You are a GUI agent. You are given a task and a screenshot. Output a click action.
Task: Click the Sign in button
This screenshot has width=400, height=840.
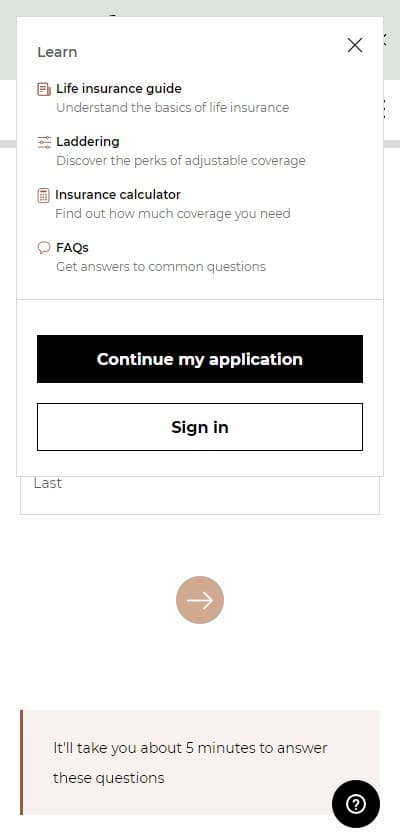click(x=200, y=427)
